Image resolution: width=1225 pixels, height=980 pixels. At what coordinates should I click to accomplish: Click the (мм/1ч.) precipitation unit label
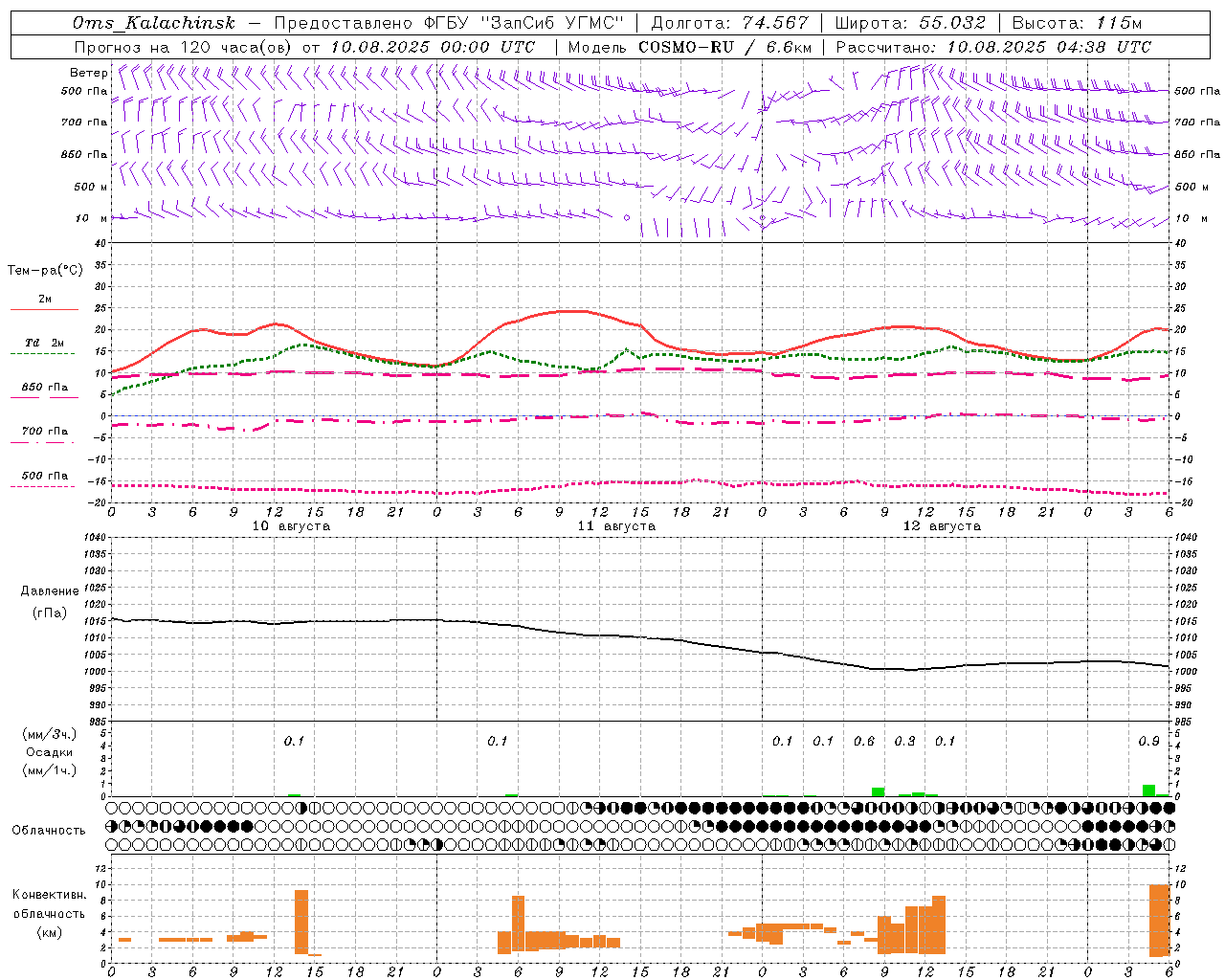pyautogui.click(x=50, y=770)
